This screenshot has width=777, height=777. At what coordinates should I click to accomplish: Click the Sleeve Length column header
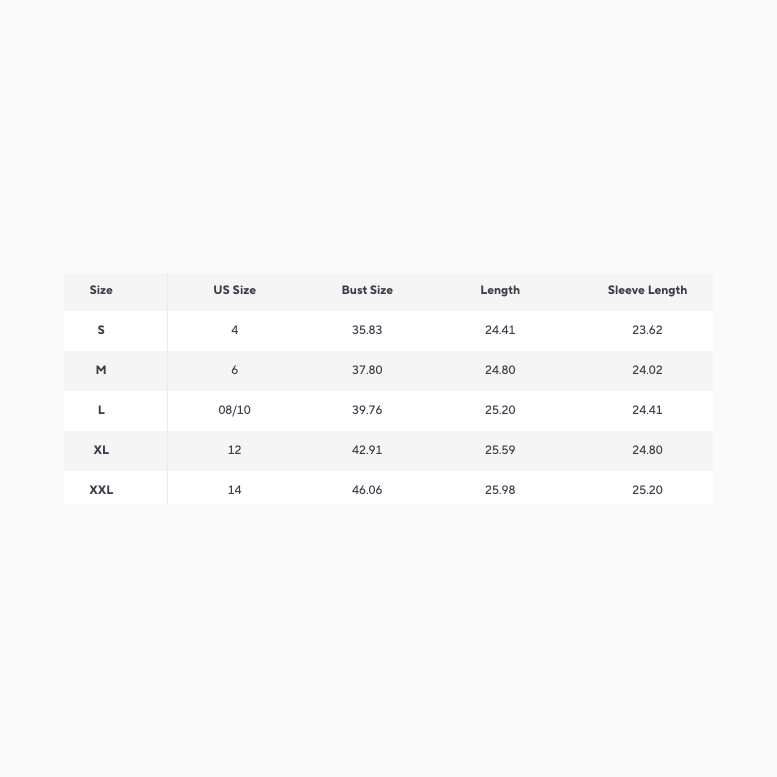647,290
